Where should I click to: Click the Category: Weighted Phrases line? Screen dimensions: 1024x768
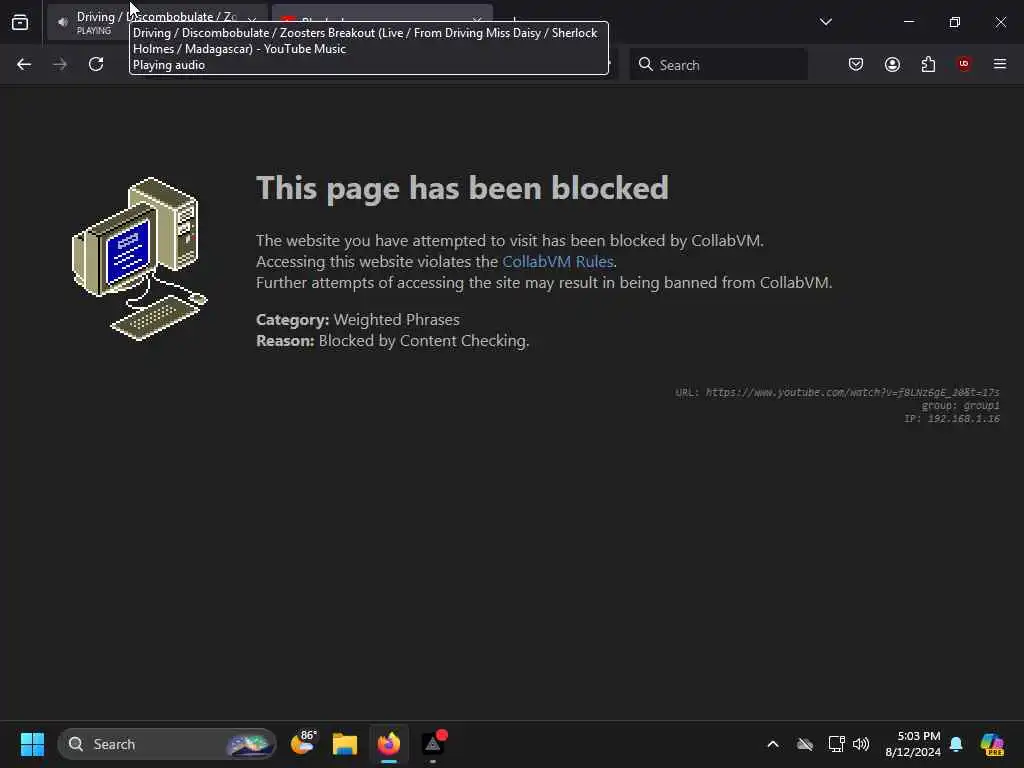(x=358, y=319)
